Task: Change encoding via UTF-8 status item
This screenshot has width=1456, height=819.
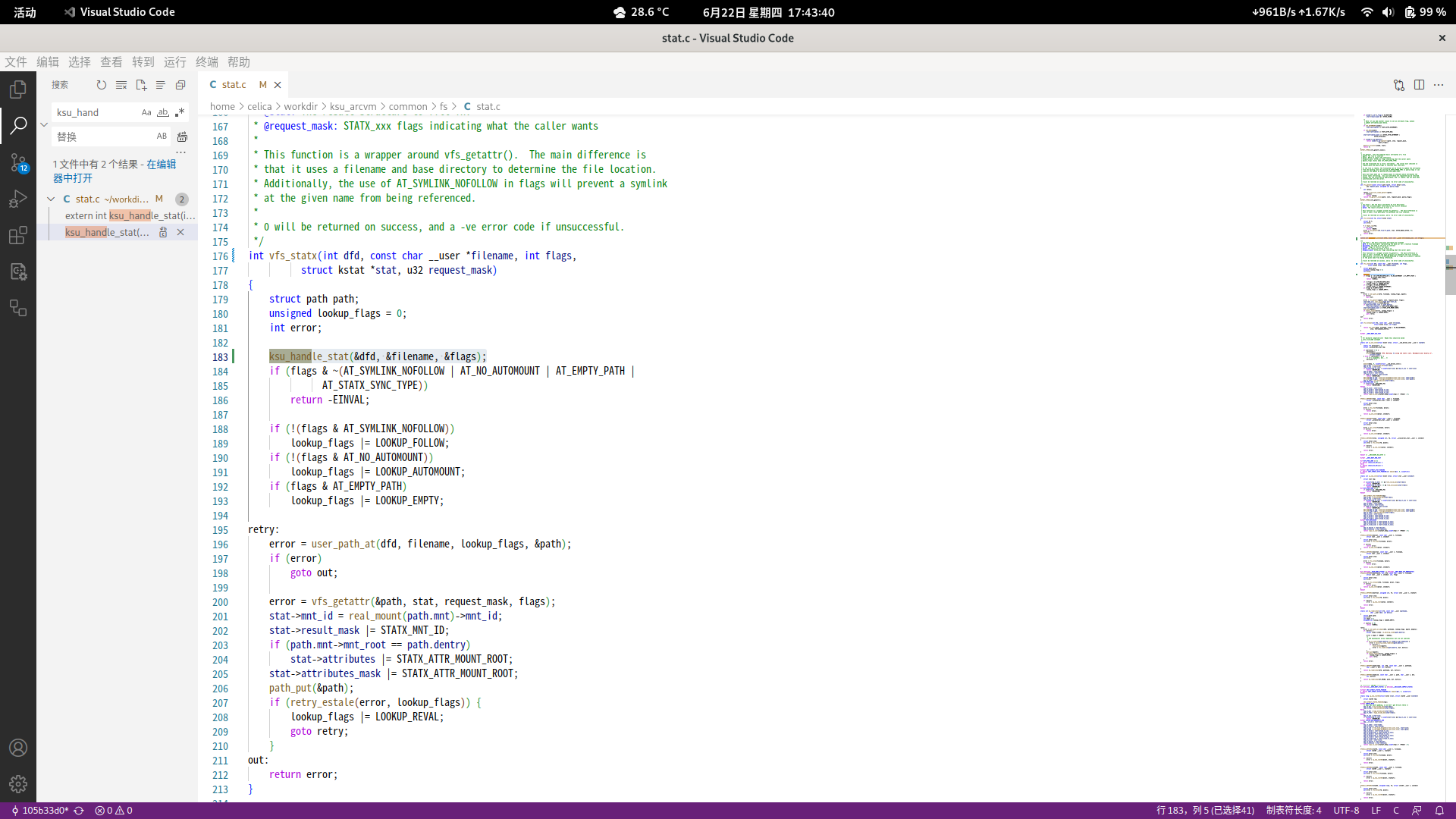Action: click(1346, 810)
